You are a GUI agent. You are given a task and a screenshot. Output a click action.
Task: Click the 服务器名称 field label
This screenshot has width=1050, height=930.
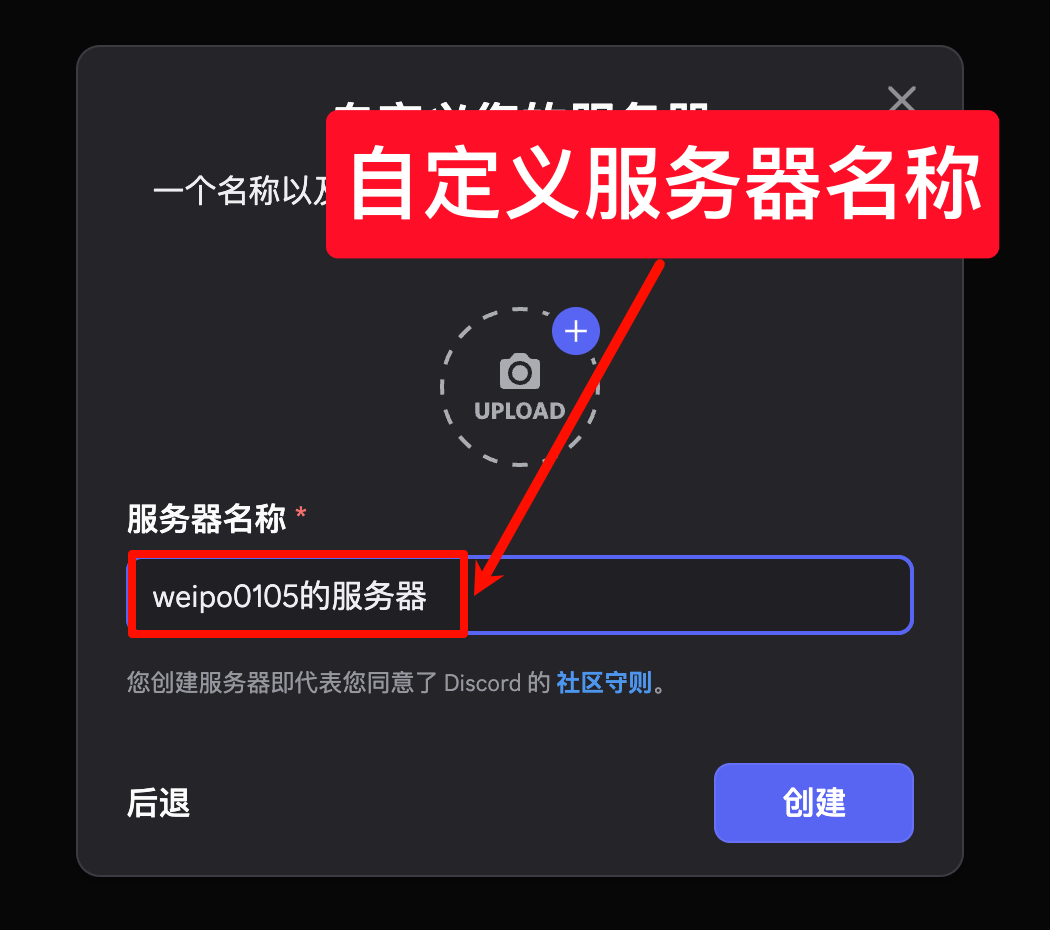tap(206, 519)
